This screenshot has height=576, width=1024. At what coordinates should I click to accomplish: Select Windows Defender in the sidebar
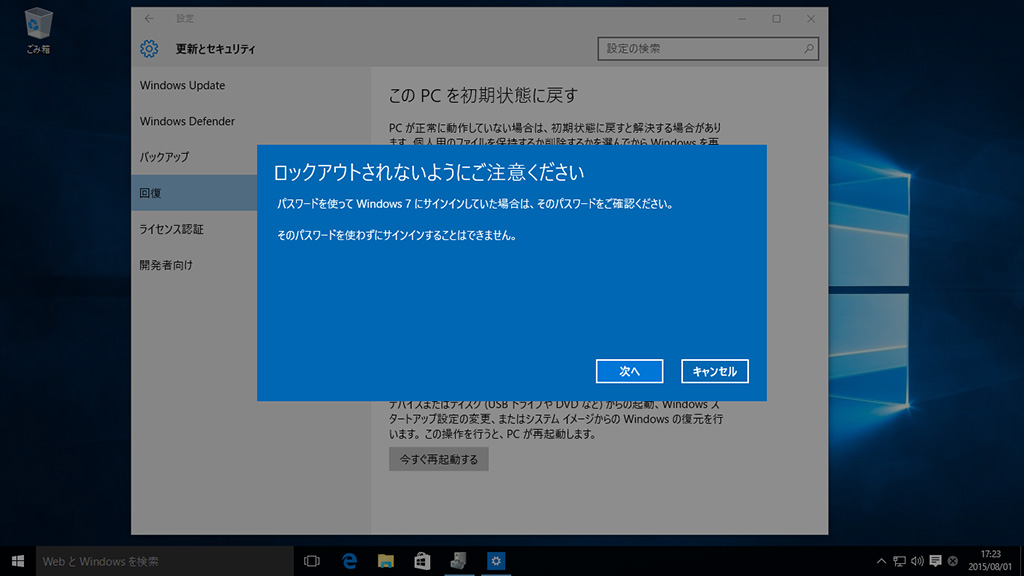point(187,122)
